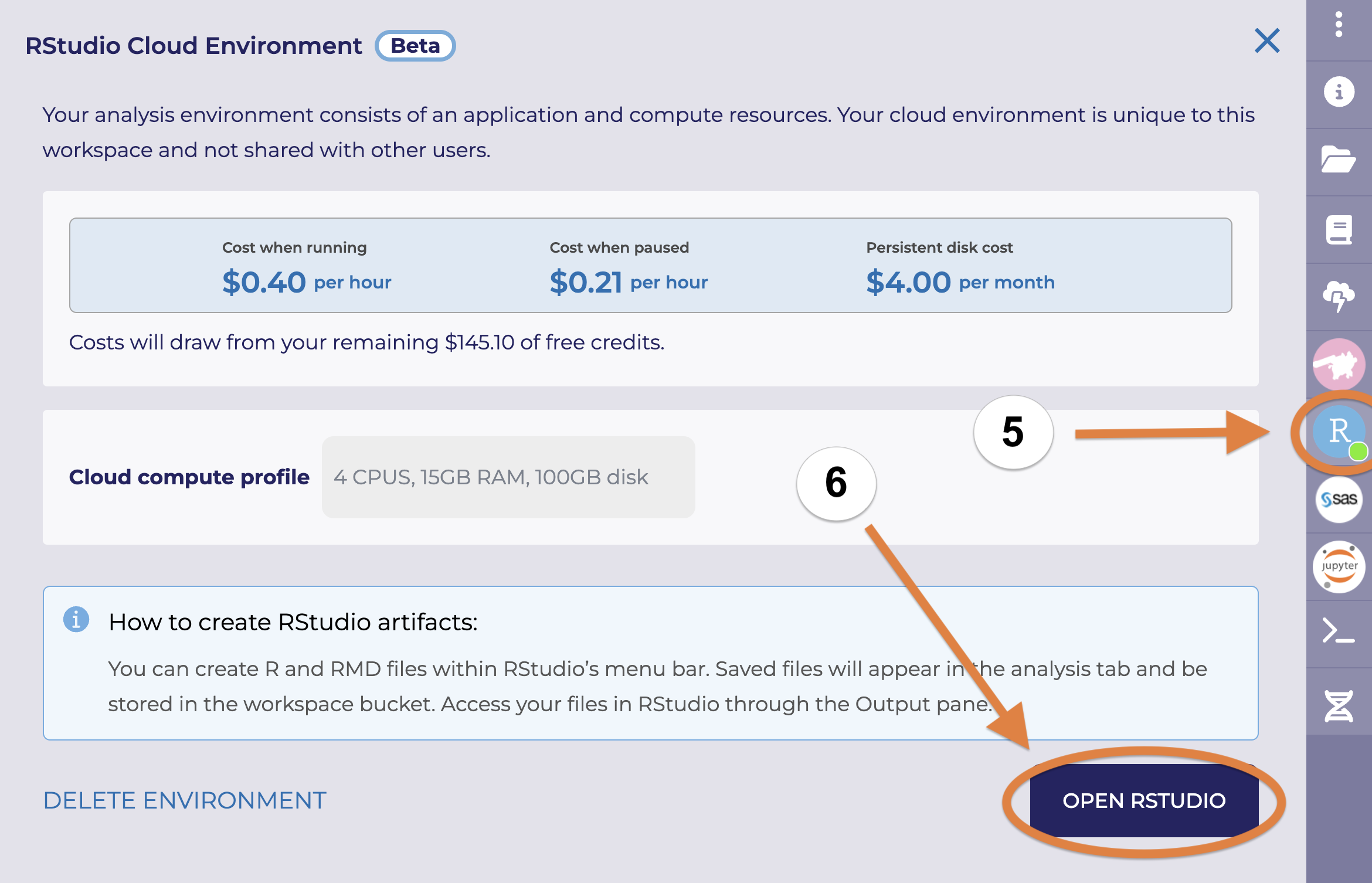1372x883 pixels.
Task: Select the Jupyter icon in the sidebar
Action: click(x=1339, y=566)
